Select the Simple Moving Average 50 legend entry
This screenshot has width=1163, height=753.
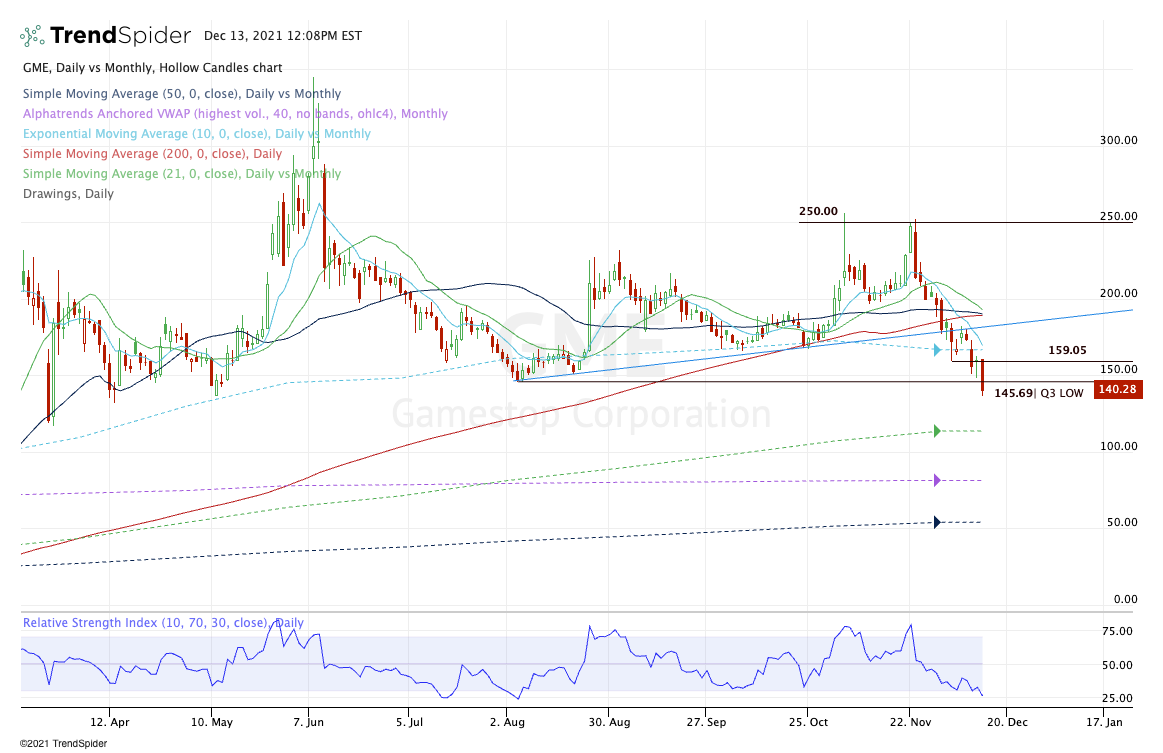pyautogui.click(x=182, y=93)
